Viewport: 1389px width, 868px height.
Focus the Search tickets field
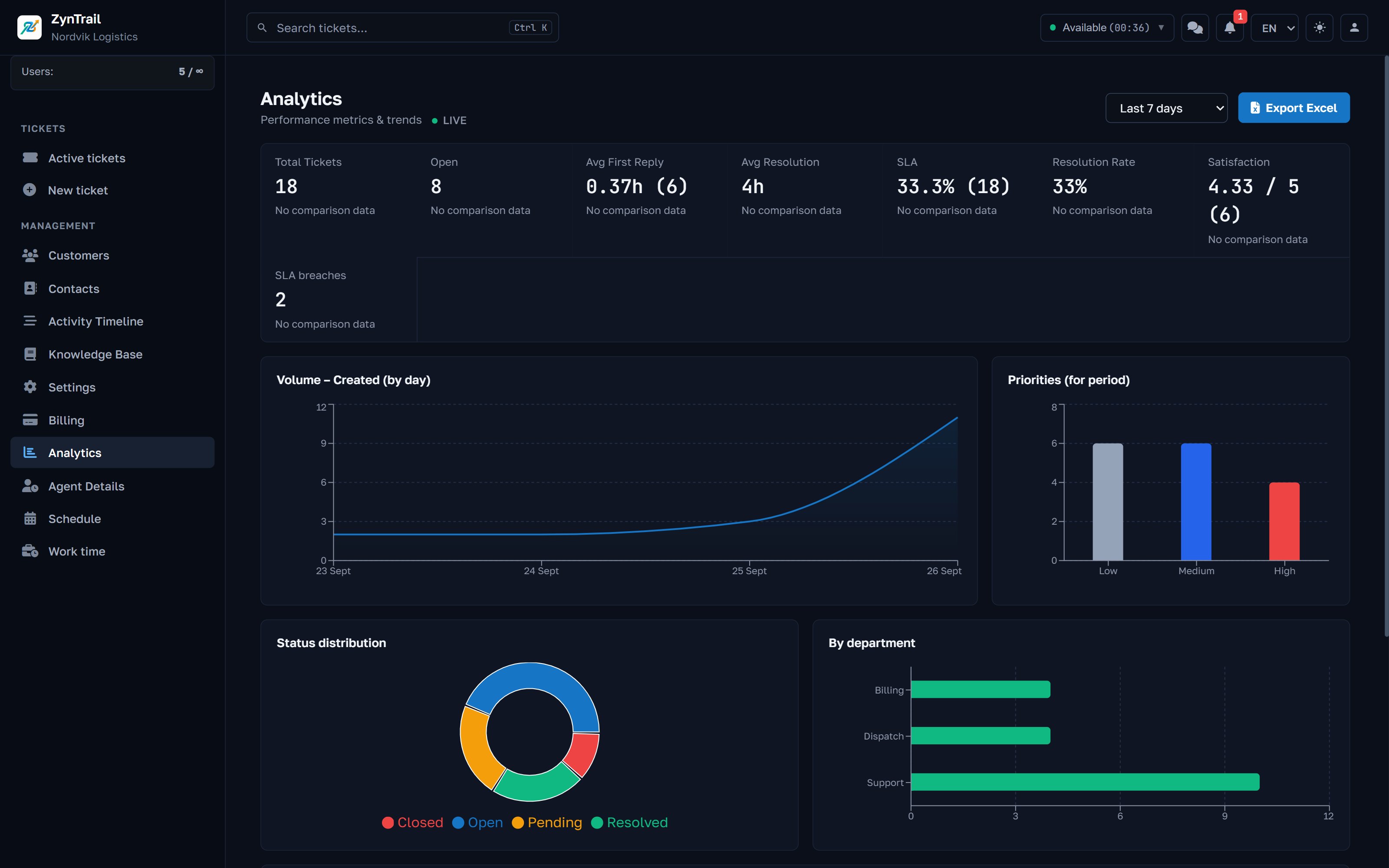click(402, 27)
